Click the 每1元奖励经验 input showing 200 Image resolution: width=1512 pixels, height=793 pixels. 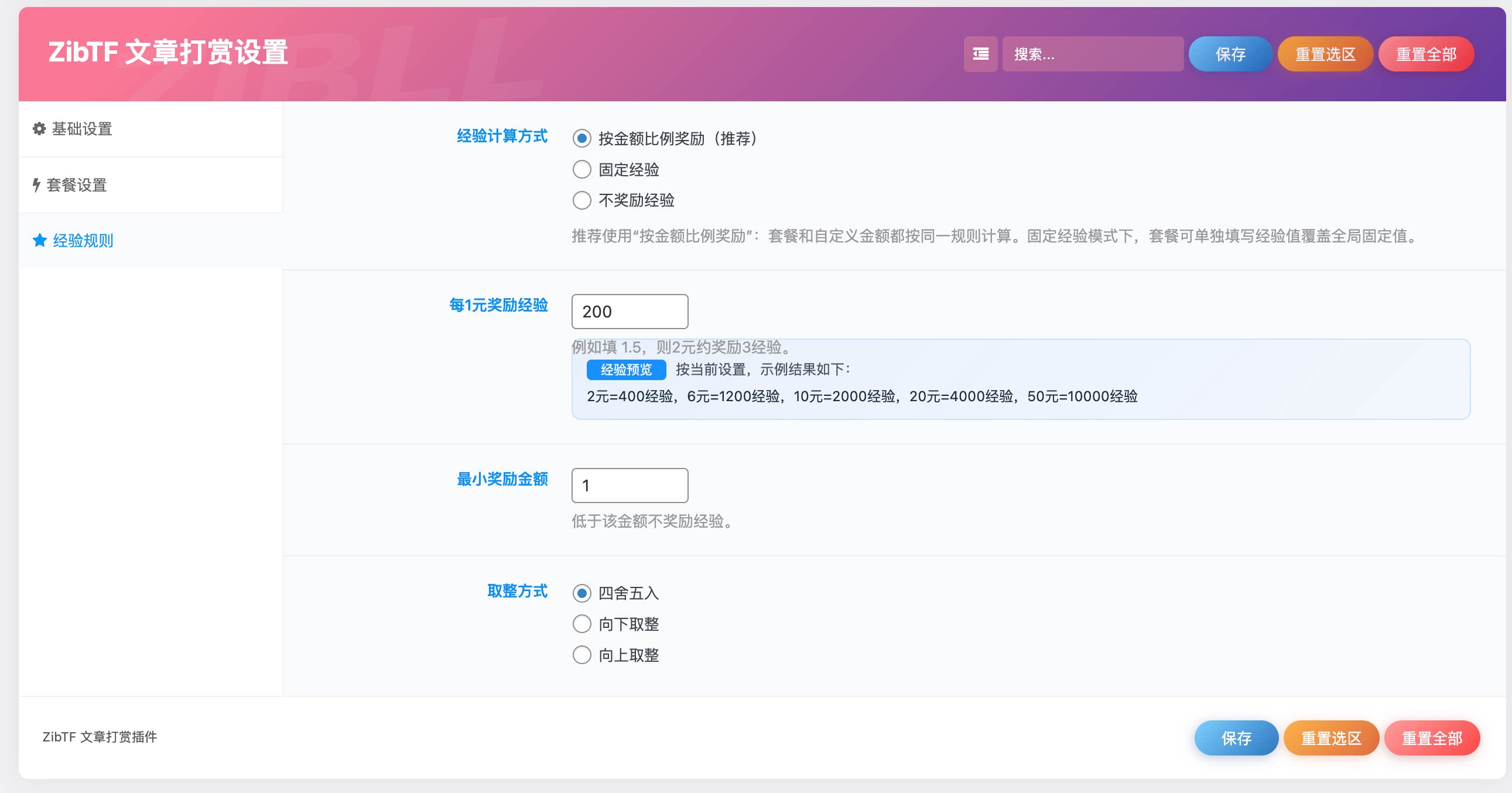coord(629,312)
